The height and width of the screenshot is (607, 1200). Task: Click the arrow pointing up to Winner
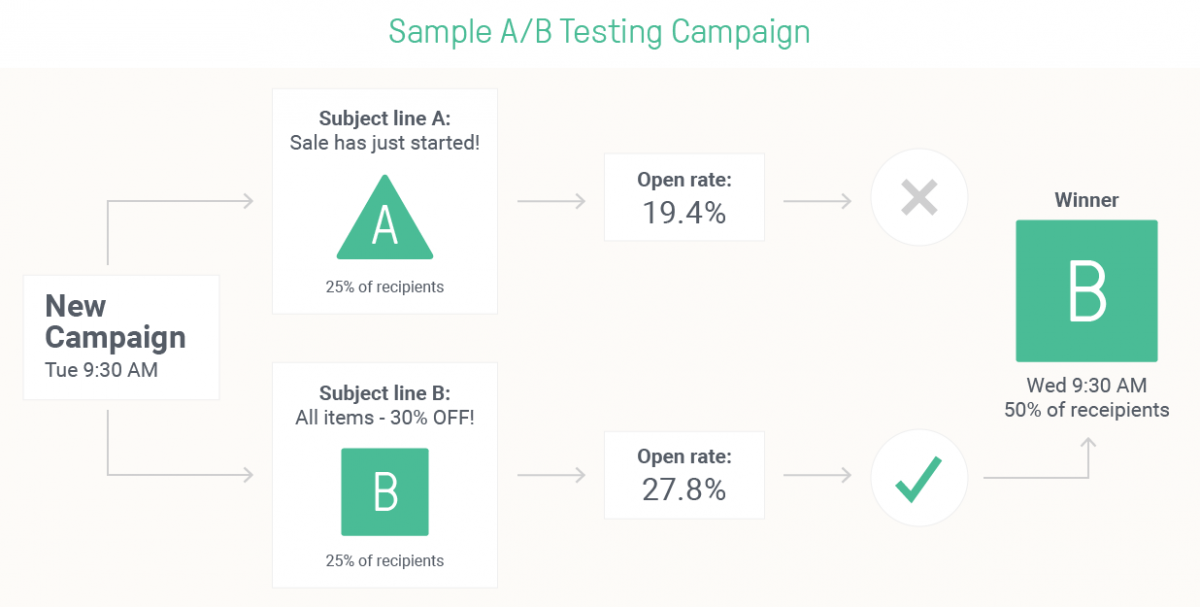1087,460
